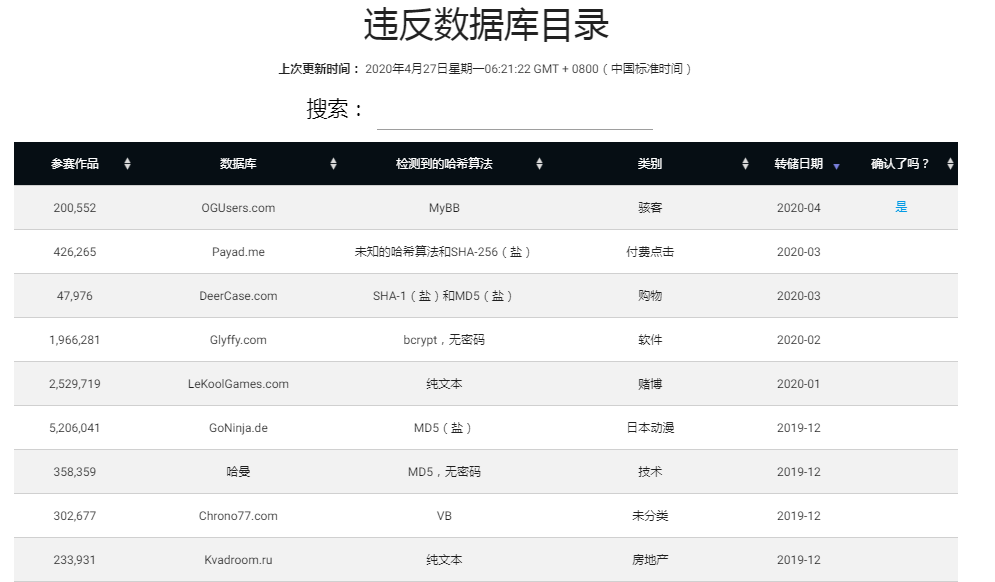Click the 未知的哈希算法和SHA-256（盐） cell
Image resolution: width=995 pixels, height=582 pixels.
click(x=443, y=252)
